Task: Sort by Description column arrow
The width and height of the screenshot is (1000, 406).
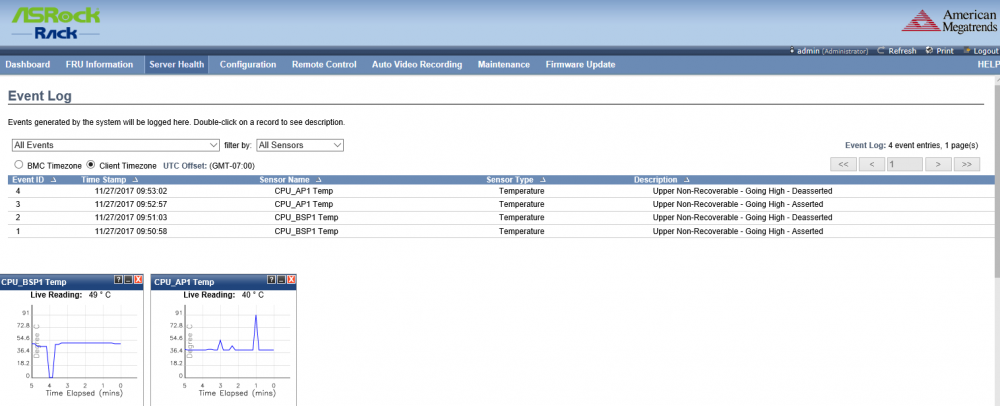Action: point(686,180)
